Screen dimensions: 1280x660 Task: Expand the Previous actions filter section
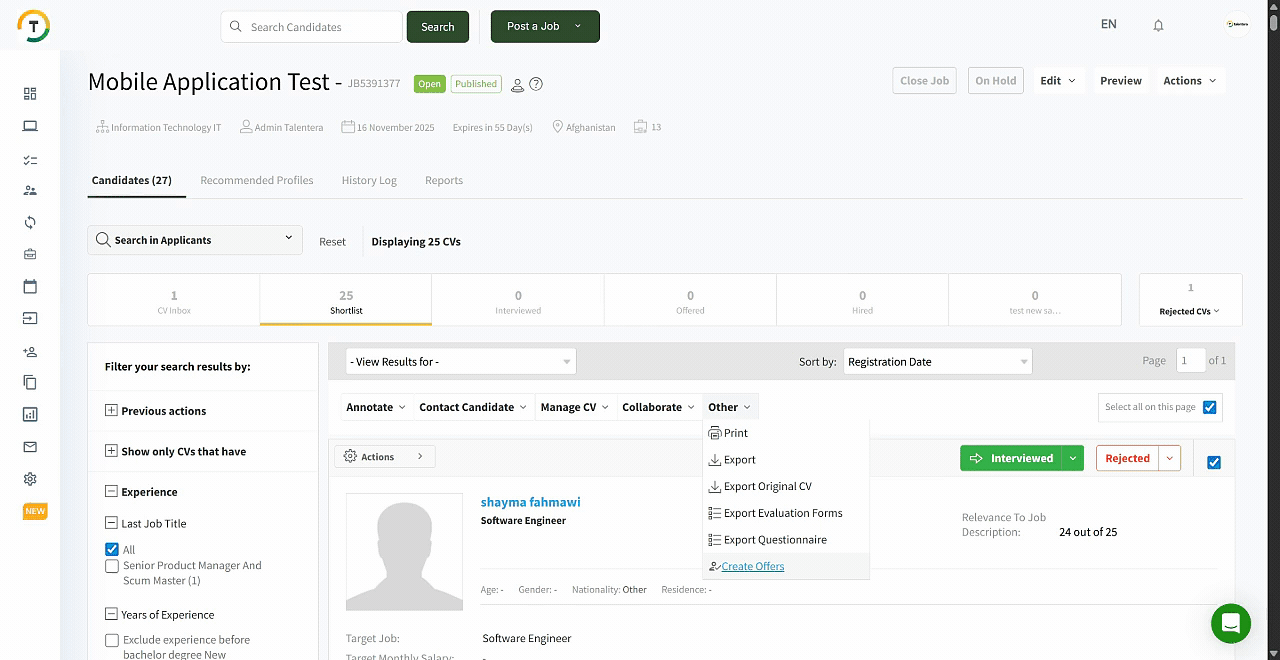pyautogui.click(x=111, y=411)
